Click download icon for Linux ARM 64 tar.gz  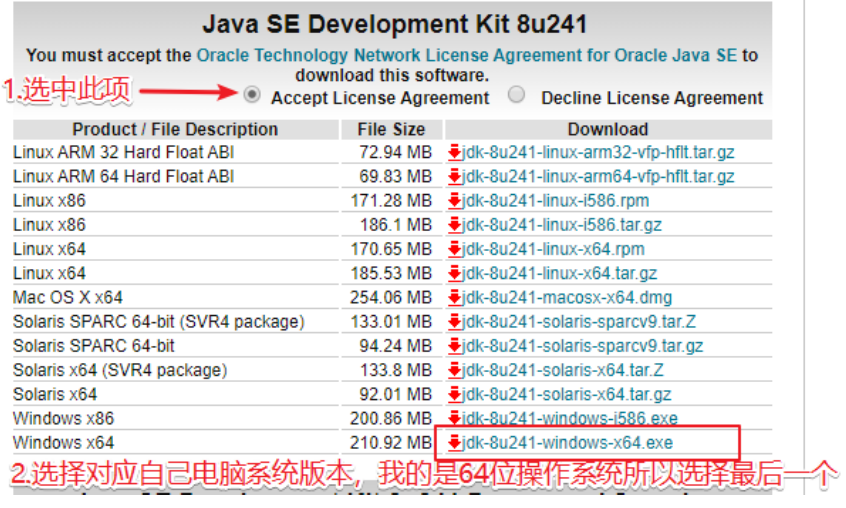pyautogui.click(x=455, y=177)
